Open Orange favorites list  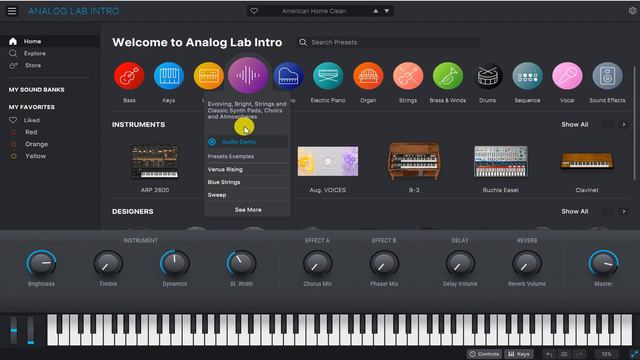[x=36, y=144]
